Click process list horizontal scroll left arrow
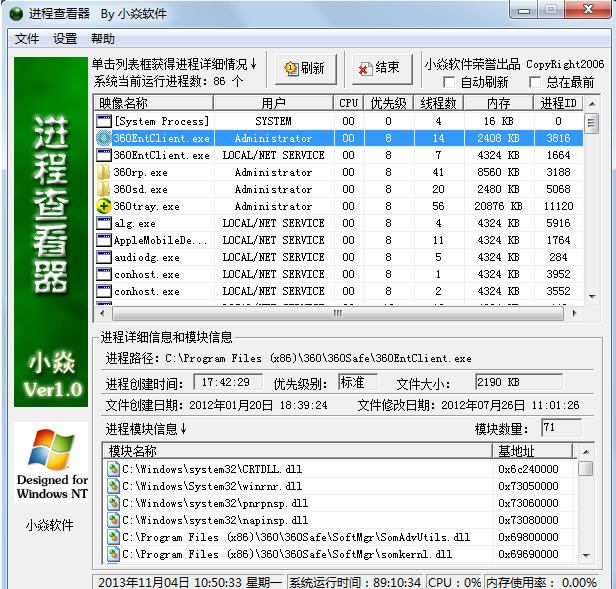616x589 pixels. tap(102, 313)
